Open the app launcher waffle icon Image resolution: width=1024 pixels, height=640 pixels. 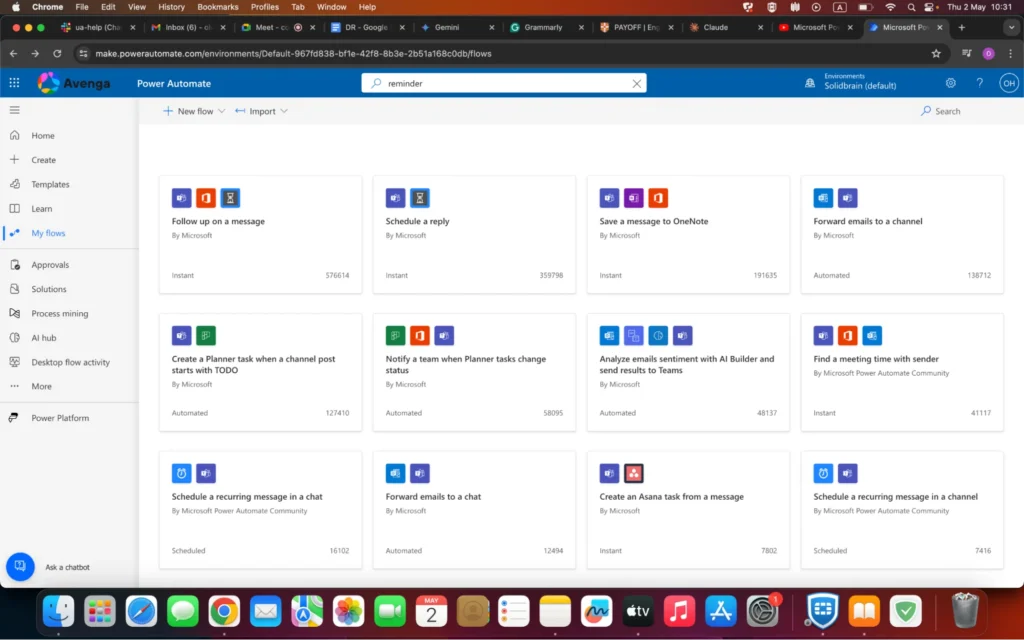point(14,83)
